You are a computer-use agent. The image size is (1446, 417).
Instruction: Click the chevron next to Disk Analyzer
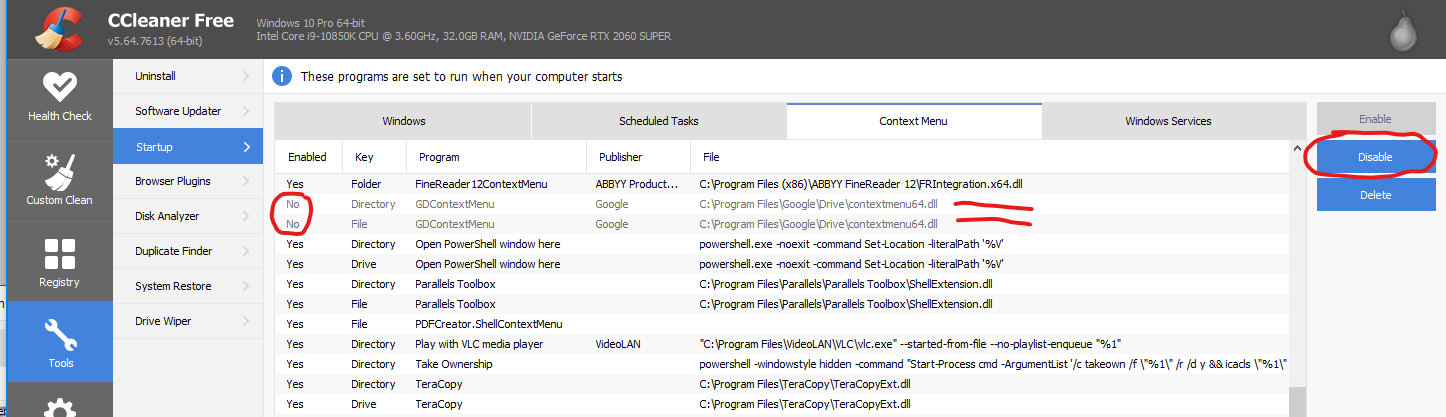[x=246, y=216]
